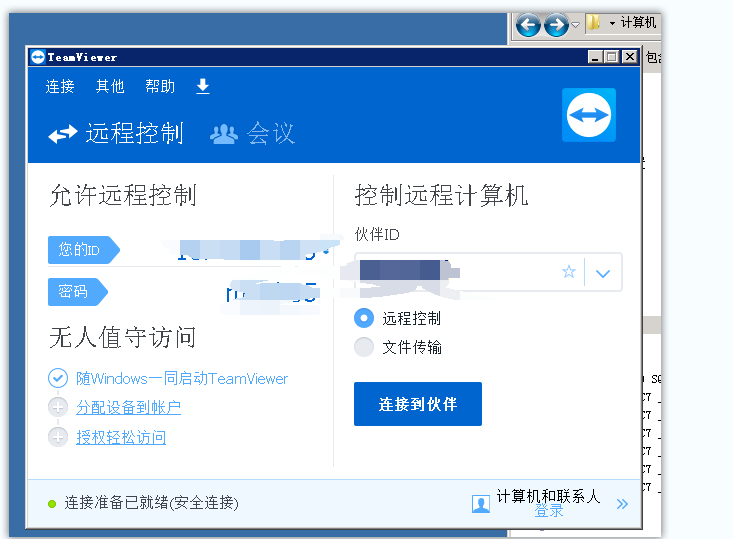Click the contacts person icon in footer
Viewport: 733px width, 539px height.
(x=481, y=504)
